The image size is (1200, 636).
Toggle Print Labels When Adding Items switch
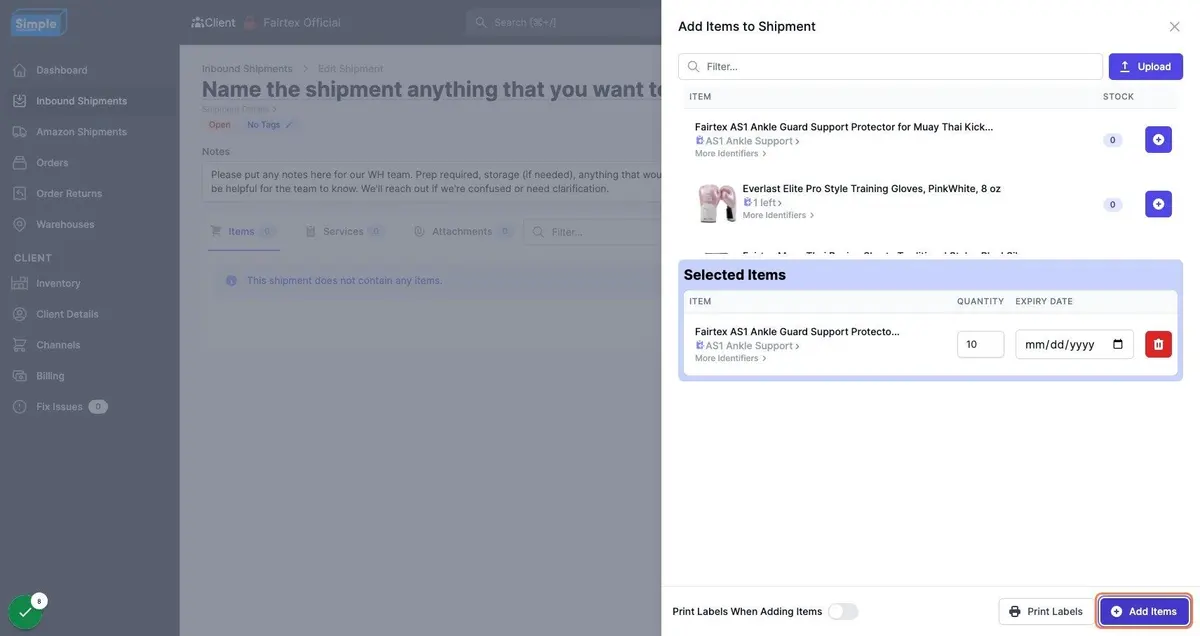pyautogui.click(x=842, y=611)
